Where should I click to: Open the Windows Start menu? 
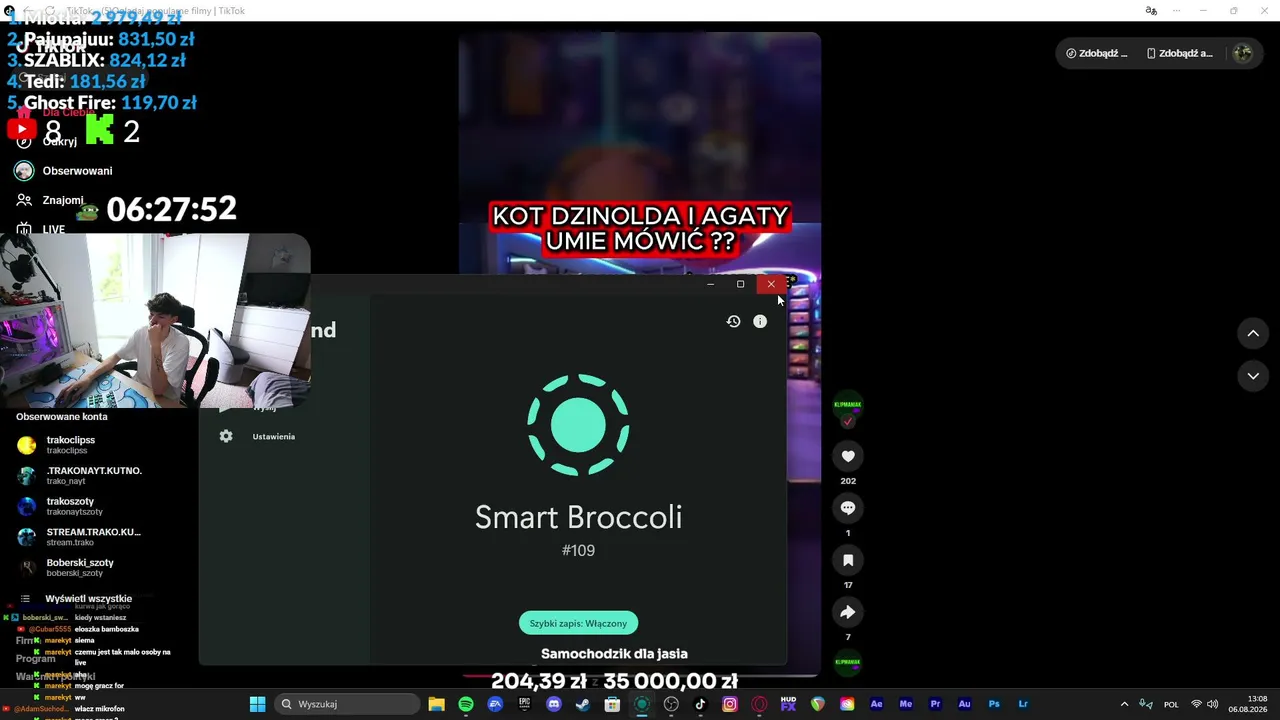(257, 704)
